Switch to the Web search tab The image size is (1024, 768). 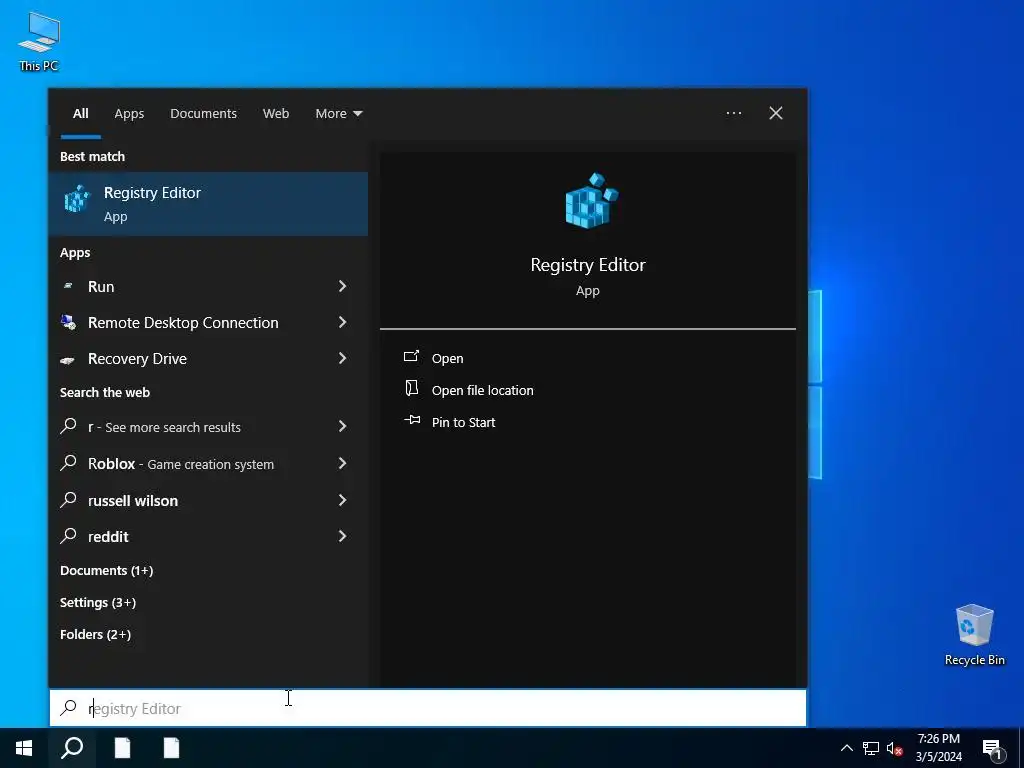click(276, 114)
